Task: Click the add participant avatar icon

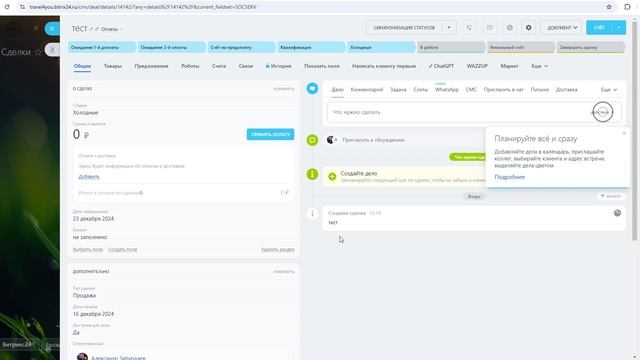Action: pos(332,140)
